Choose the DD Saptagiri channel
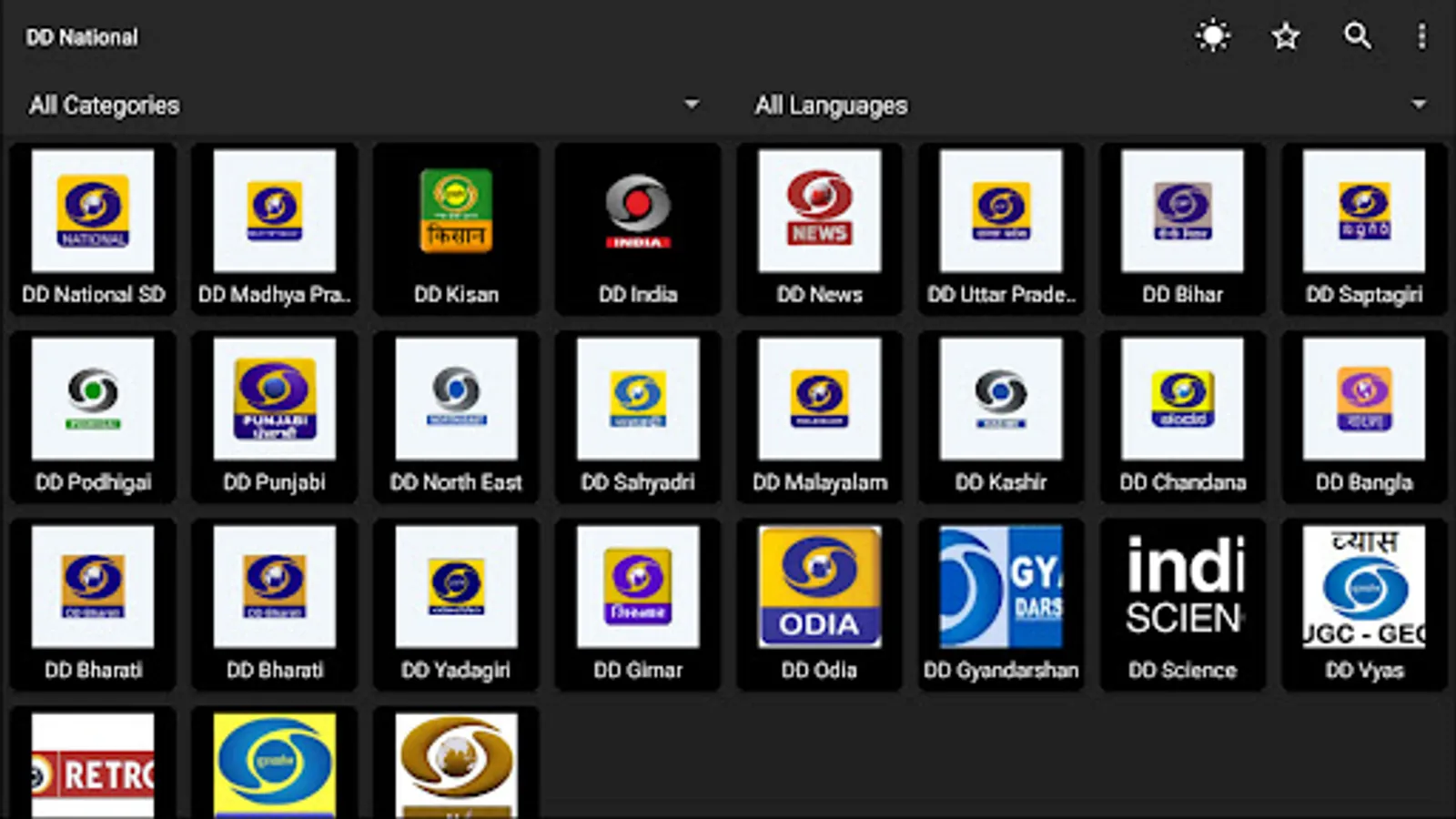This screenshot has width=1456, height=819. point(1364,228)
